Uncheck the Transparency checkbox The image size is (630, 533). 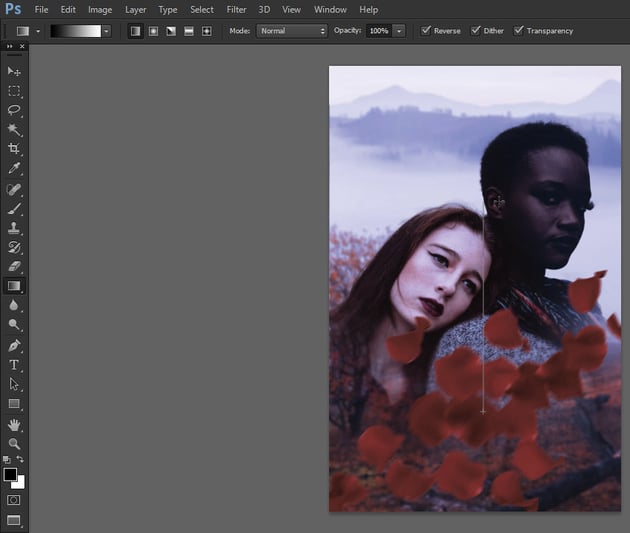coord(518,31)
